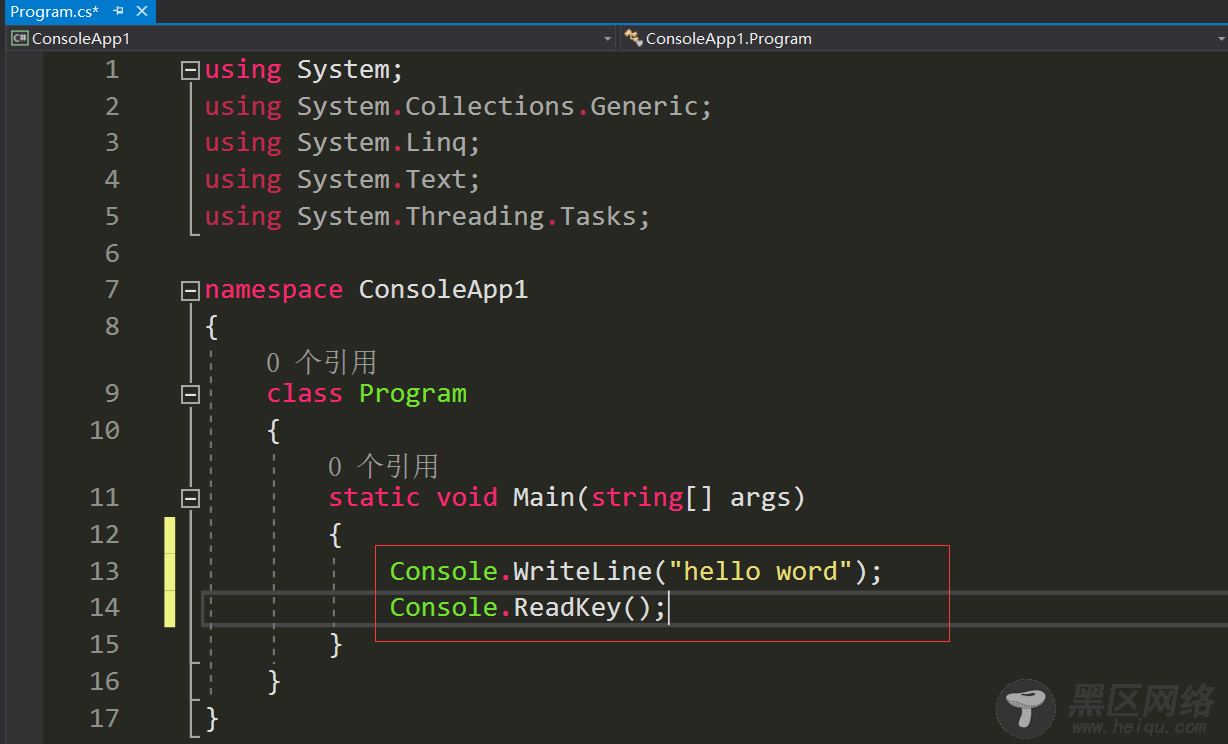
Task: Pin the Program.cs tab
Action: pos(118,11)
